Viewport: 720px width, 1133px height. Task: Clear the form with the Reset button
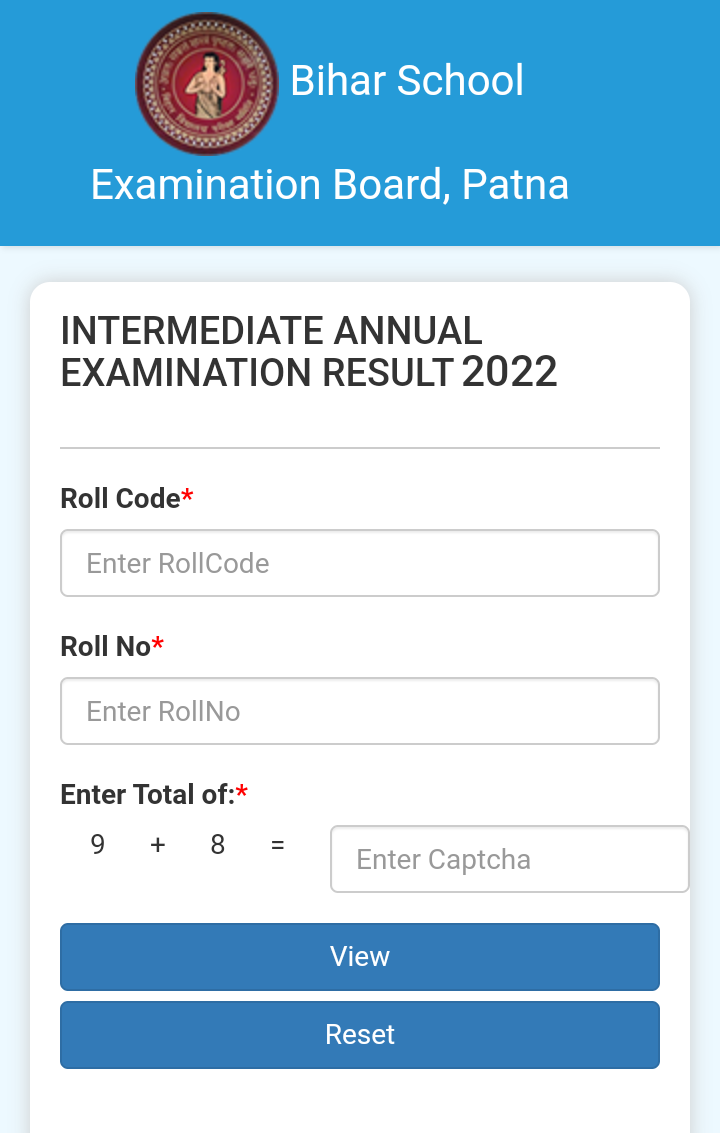[360, 1035]
